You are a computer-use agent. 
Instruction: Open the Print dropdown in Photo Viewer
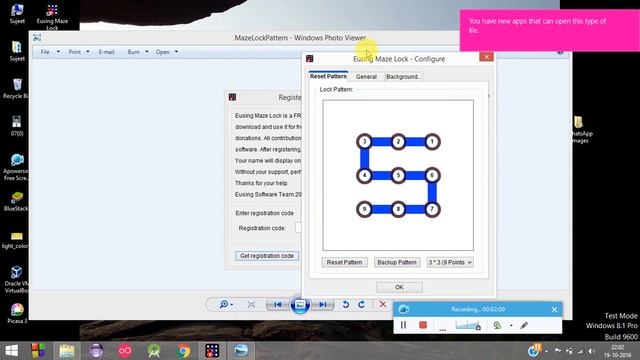[79, 52]
